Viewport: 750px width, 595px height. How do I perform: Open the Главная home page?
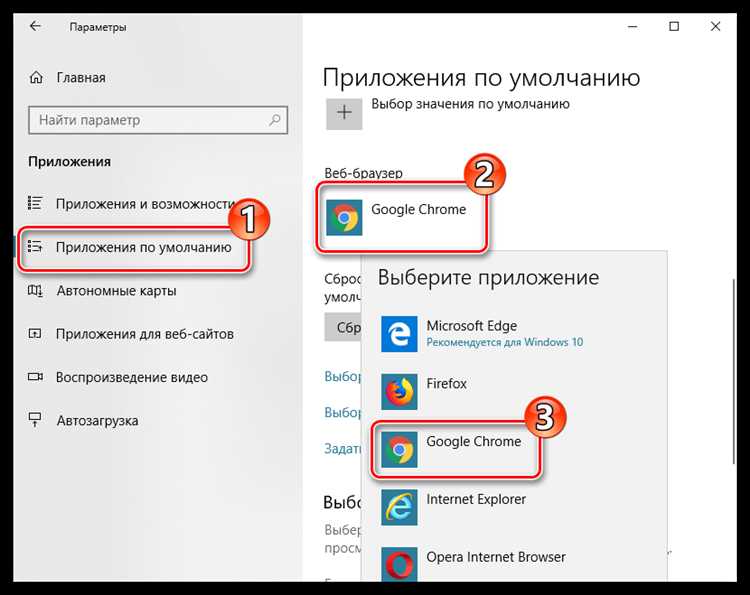tap(67, 77)
